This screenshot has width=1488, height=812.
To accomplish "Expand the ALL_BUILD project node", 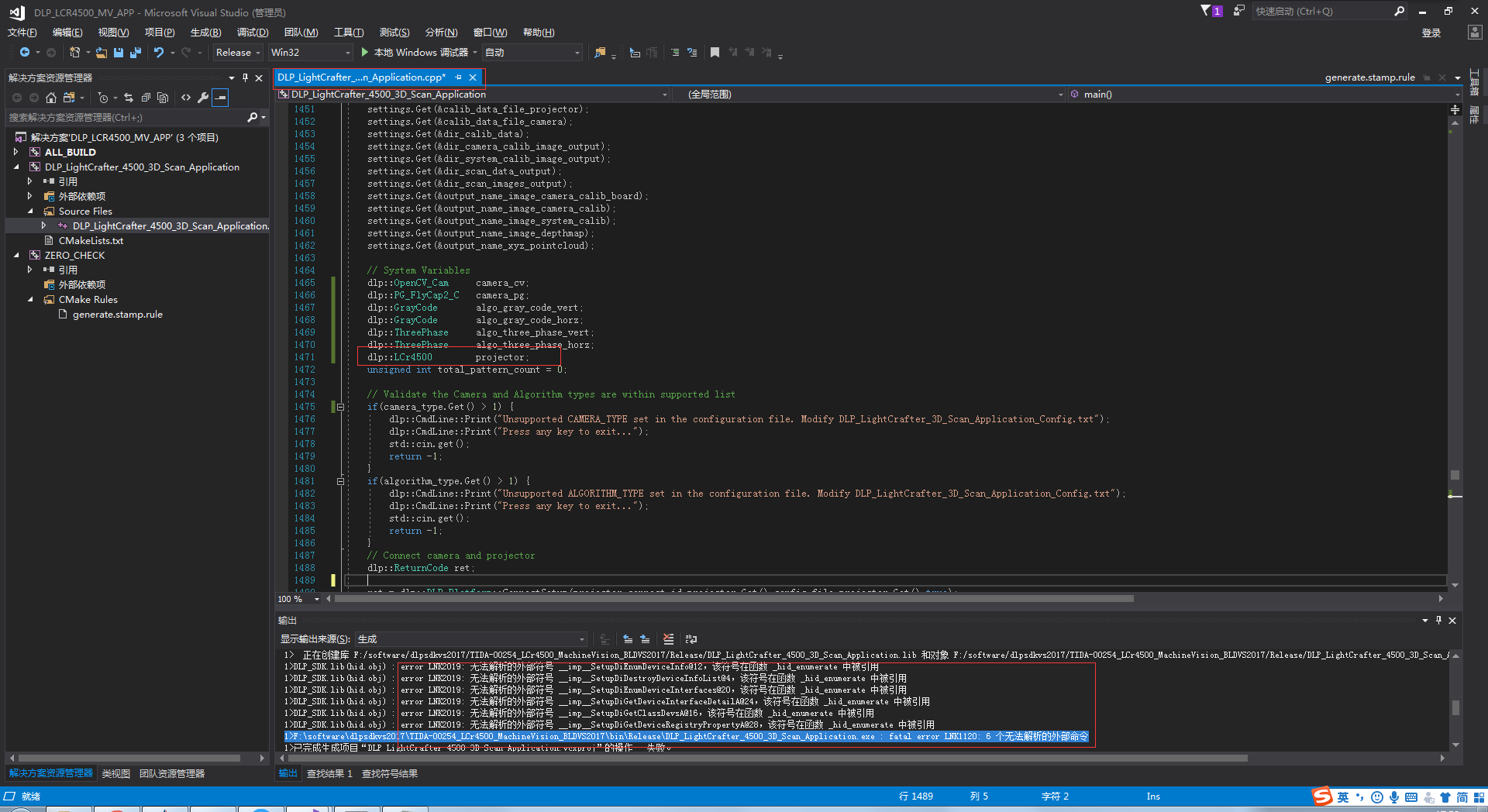I will click(16, 153).
